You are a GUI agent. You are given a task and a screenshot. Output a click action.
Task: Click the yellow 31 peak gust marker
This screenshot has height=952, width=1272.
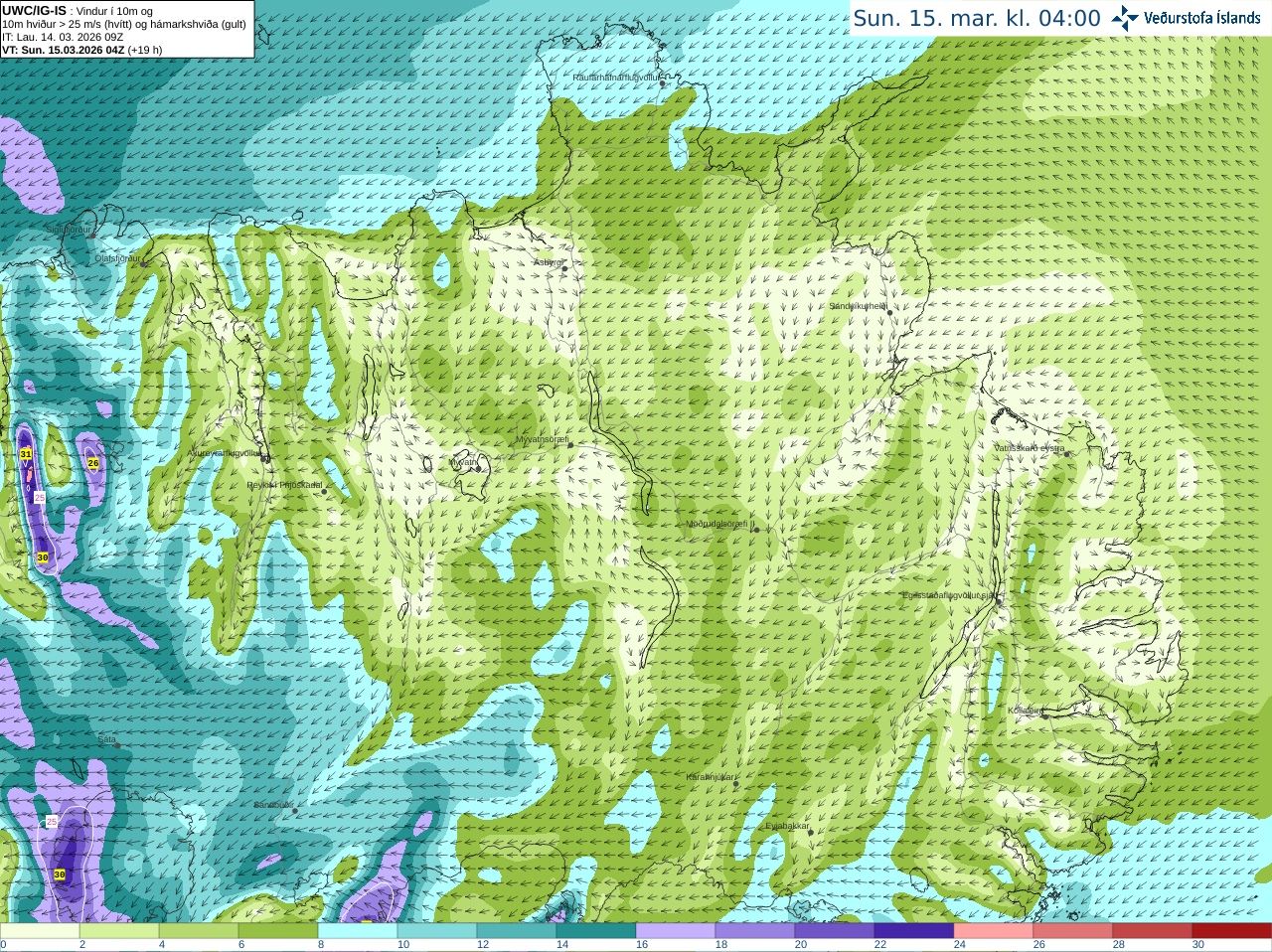coord(26,454)
